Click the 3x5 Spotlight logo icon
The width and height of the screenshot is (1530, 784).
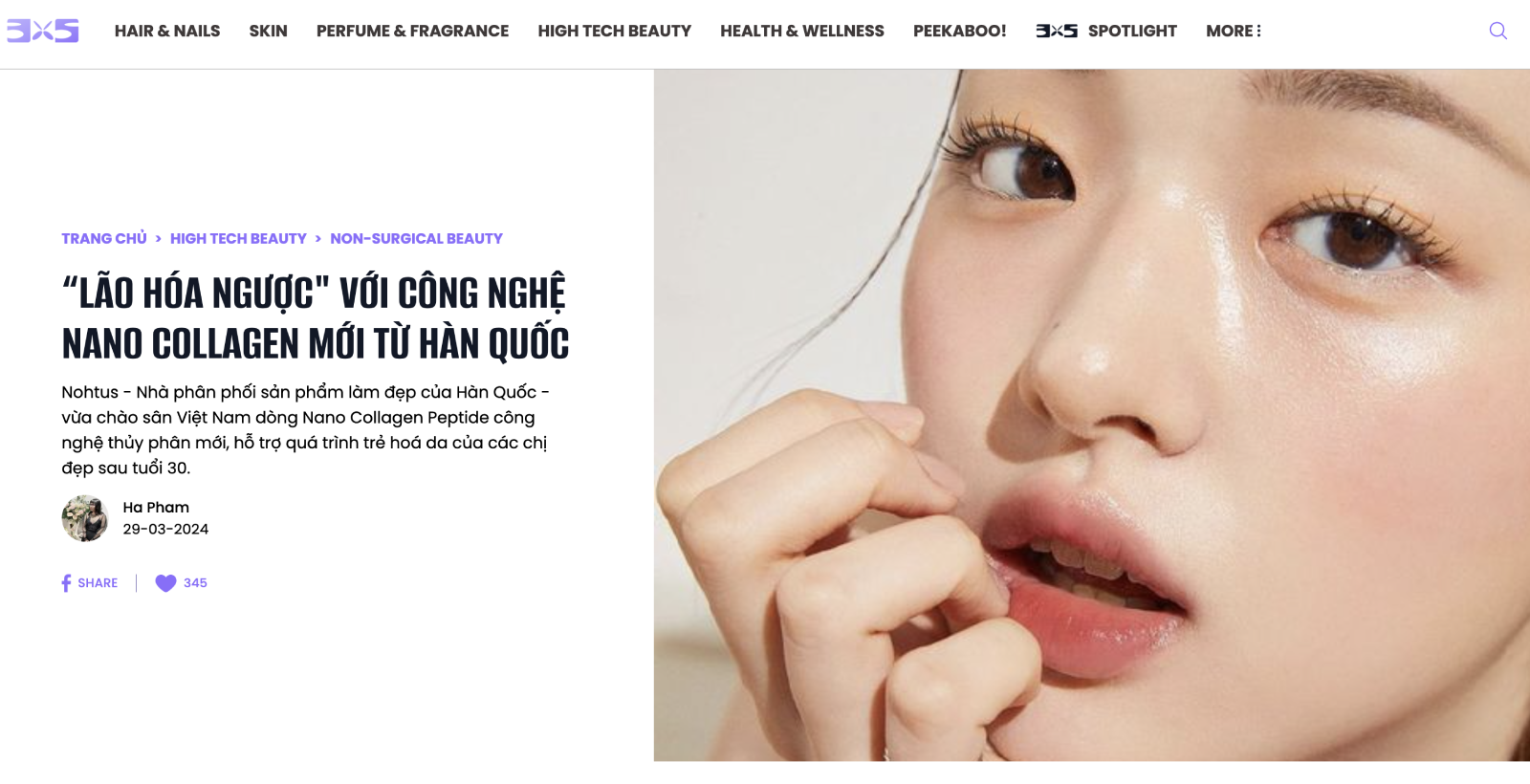click(x=1057, y=31)
